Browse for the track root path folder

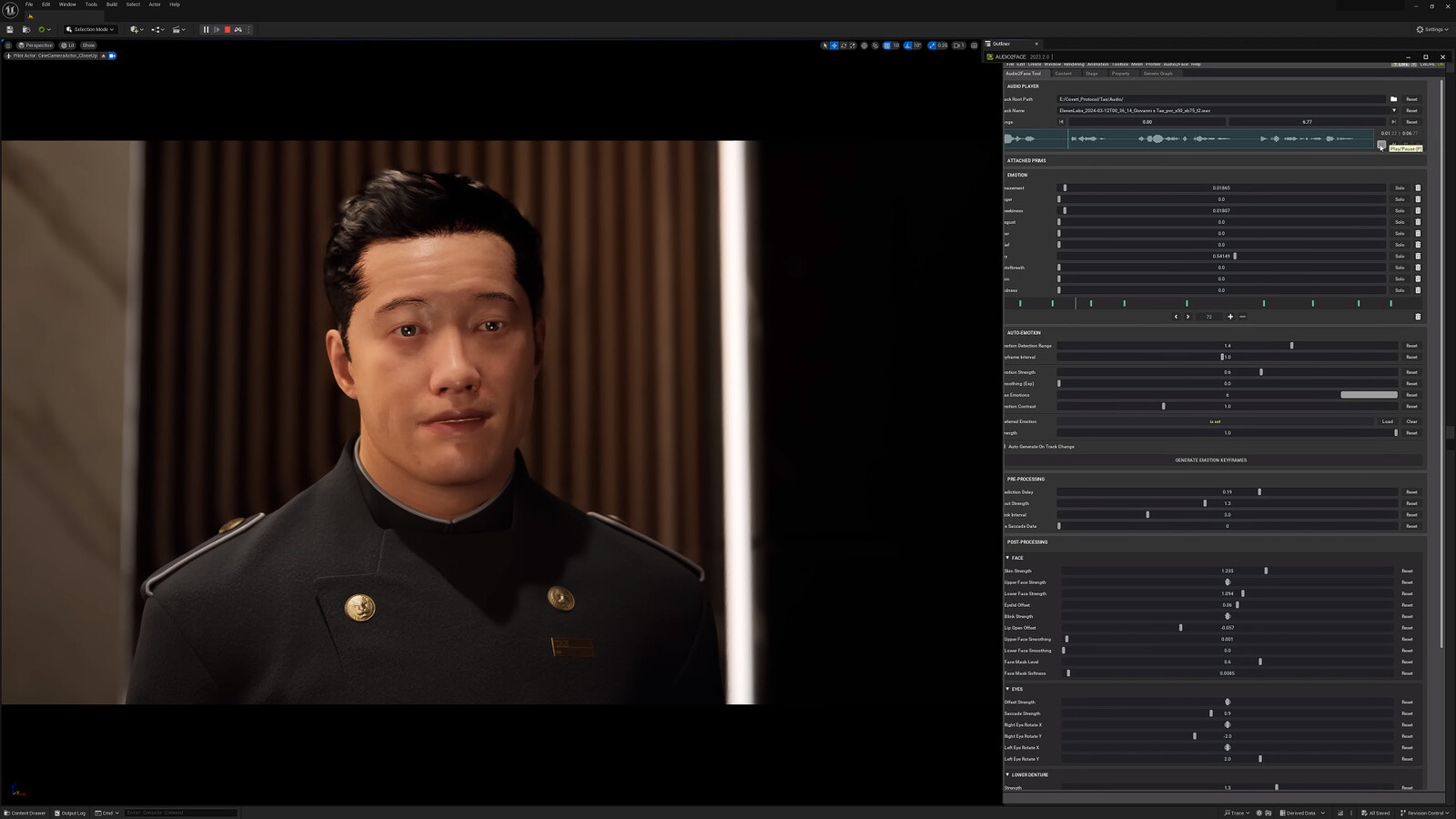coord(1393,99)
